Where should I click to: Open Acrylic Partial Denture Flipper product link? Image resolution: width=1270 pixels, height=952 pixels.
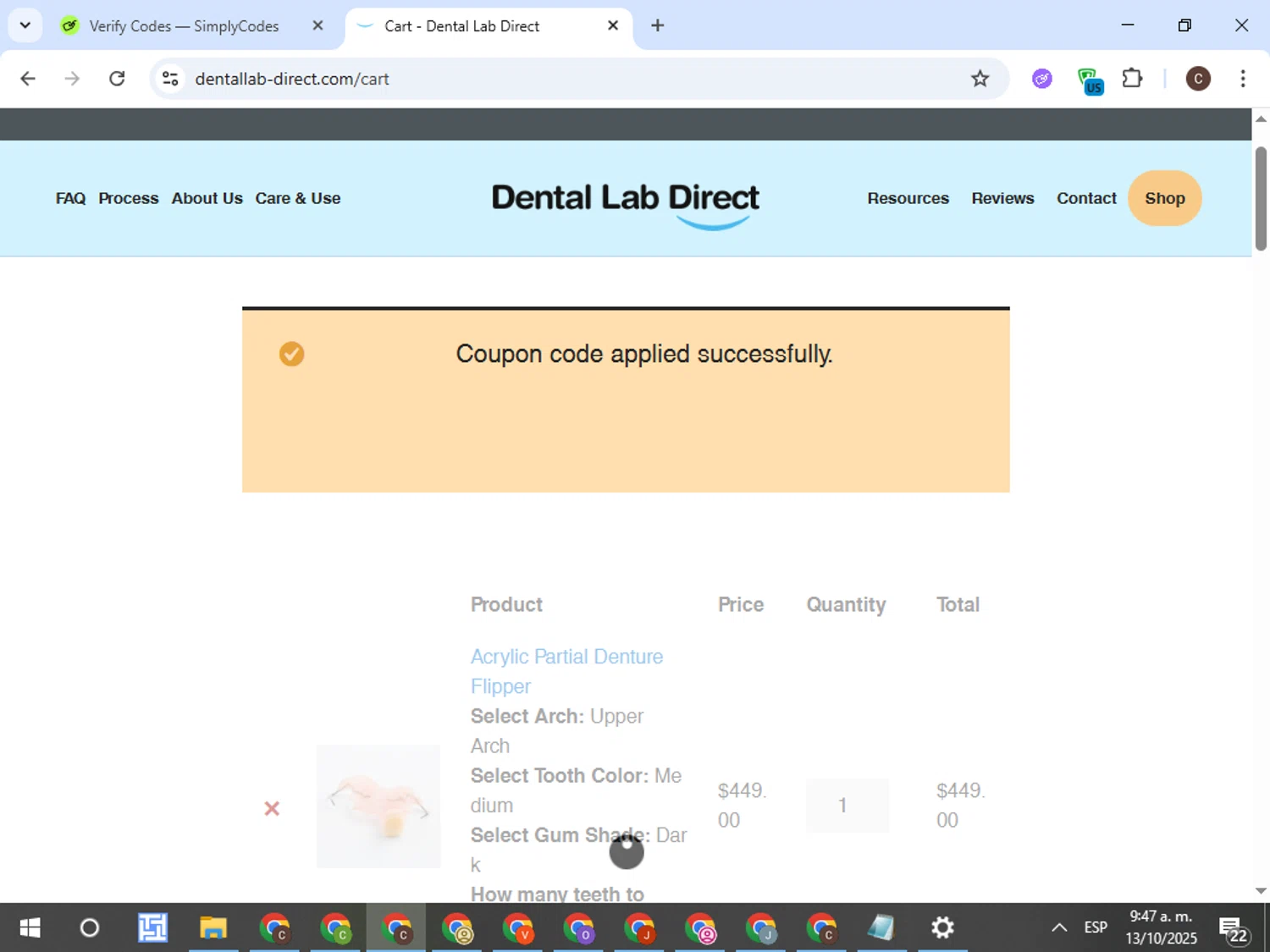(x=566, y=671)
